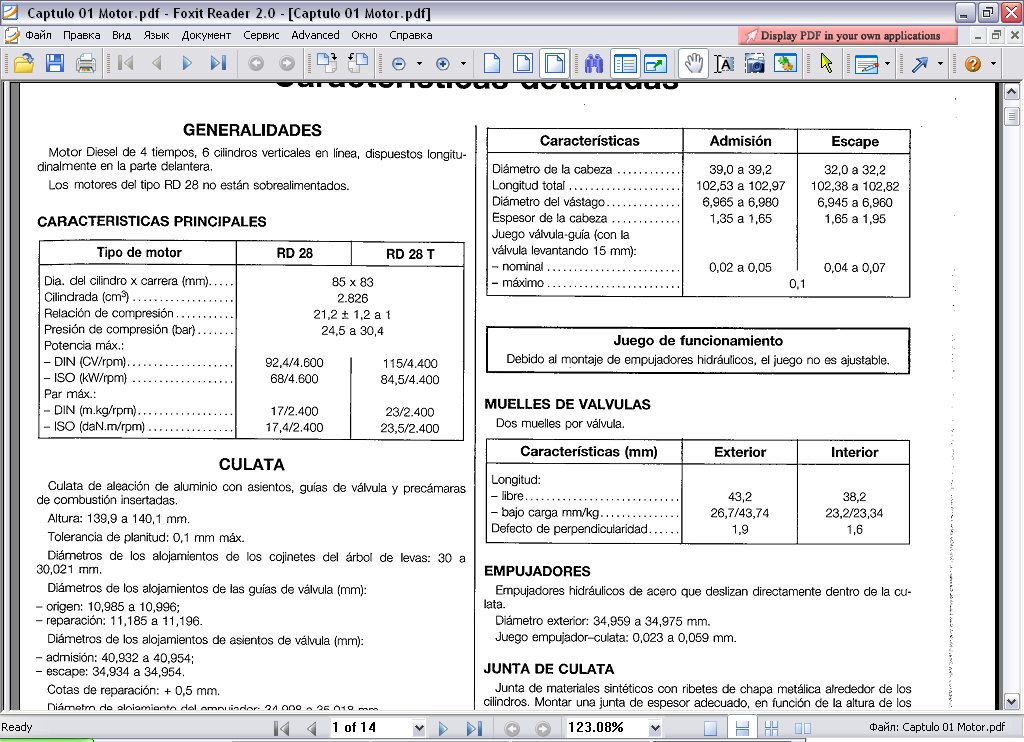The height and width of the screenshot is (742, 1024).
Task: Activate the Select Text tool
Action: coord(724,63)
